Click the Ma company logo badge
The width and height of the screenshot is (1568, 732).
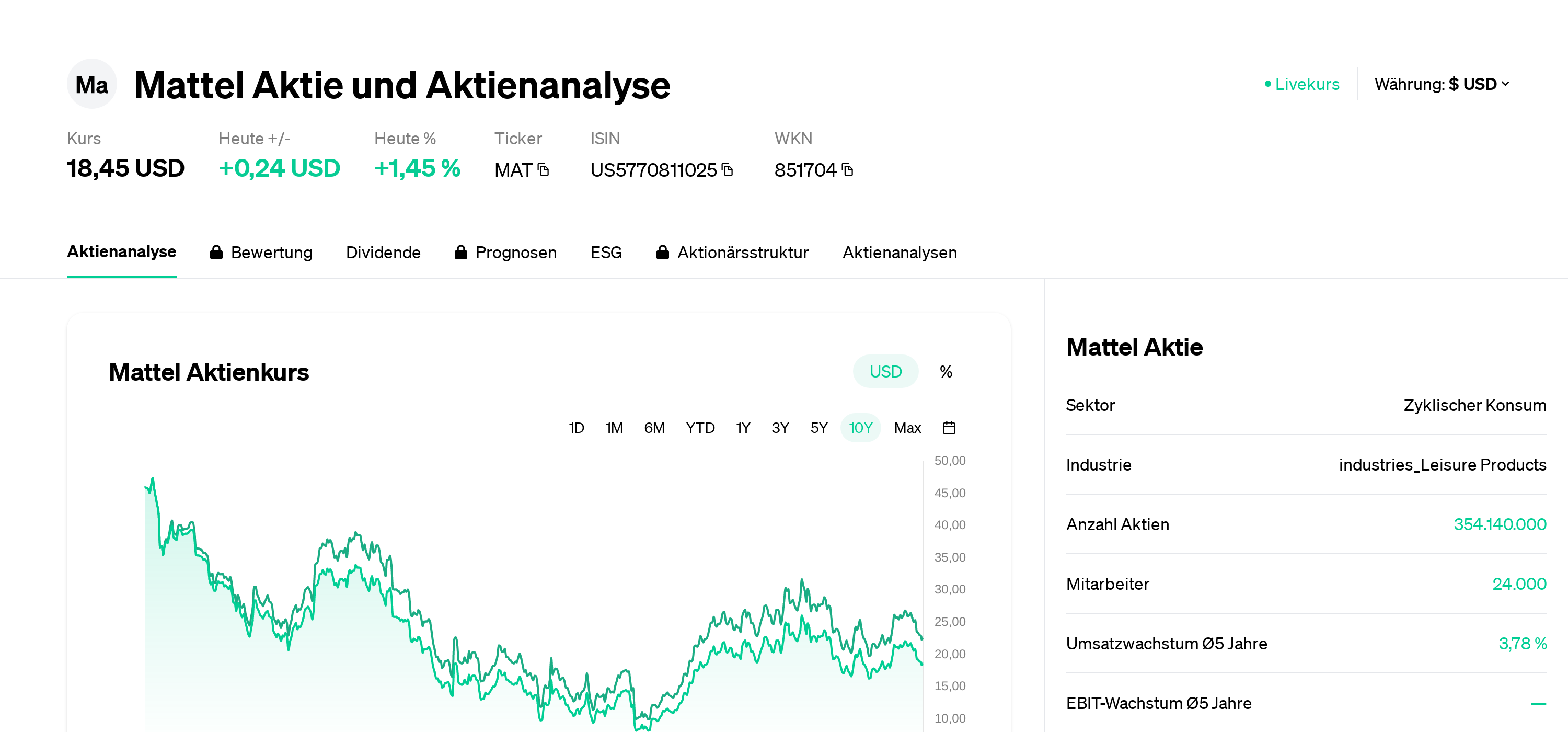91,84
